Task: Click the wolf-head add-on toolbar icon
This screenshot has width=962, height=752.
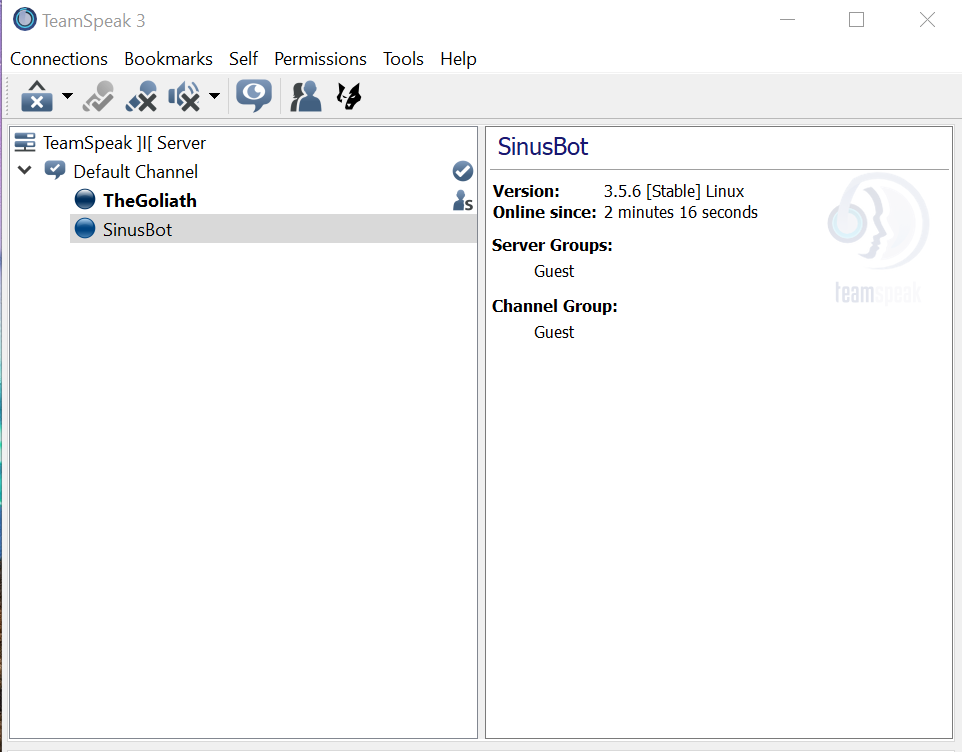Action: point(349,96)
